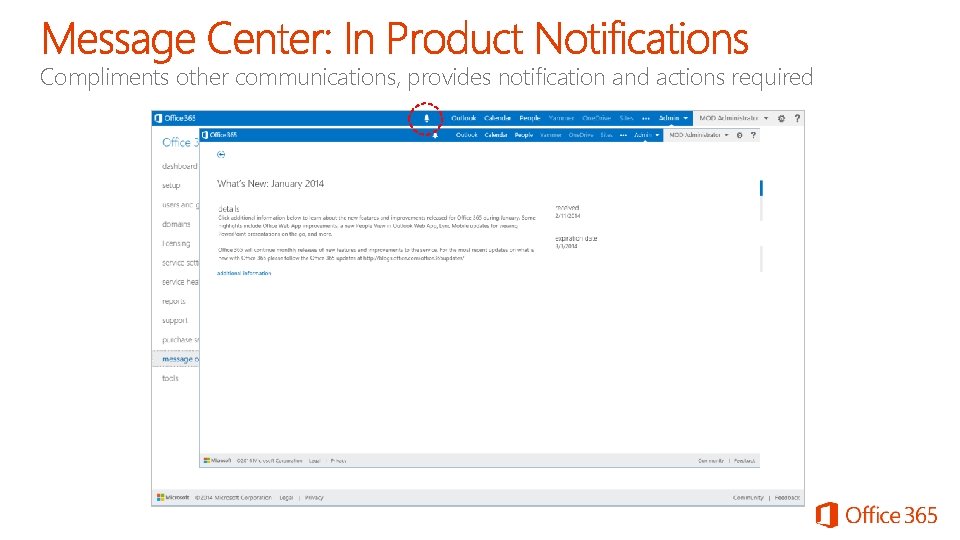Click Feedback in the front window footer
The image size is (960, 540).
click(744, 460)
